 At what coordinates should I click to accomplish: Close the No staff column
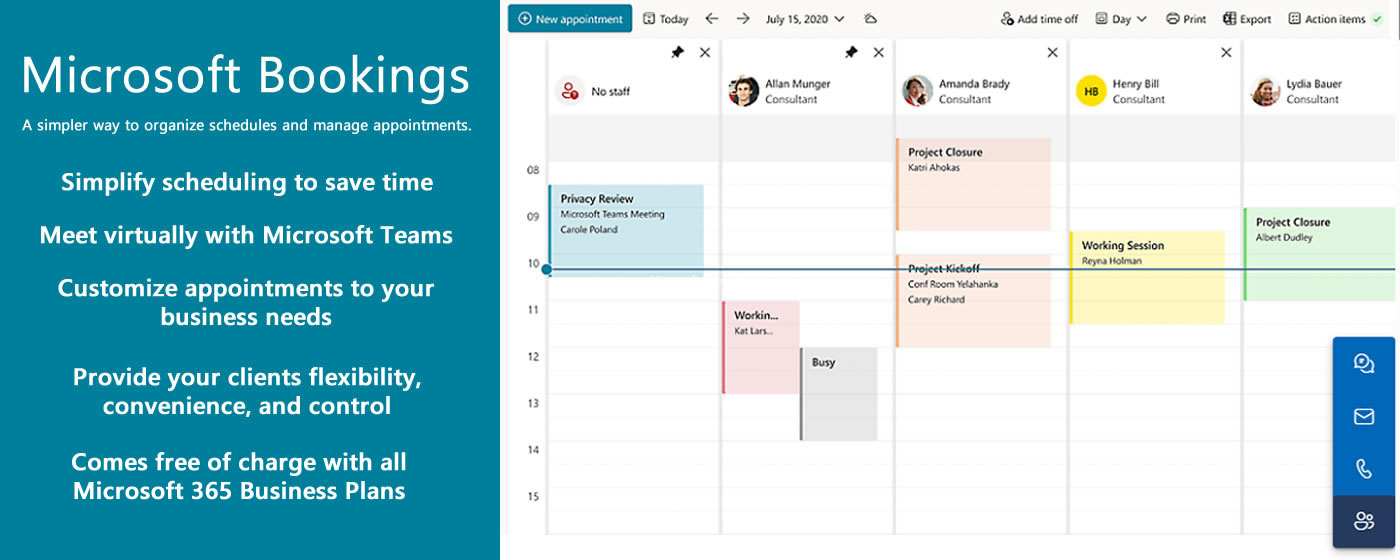(705, 52)
